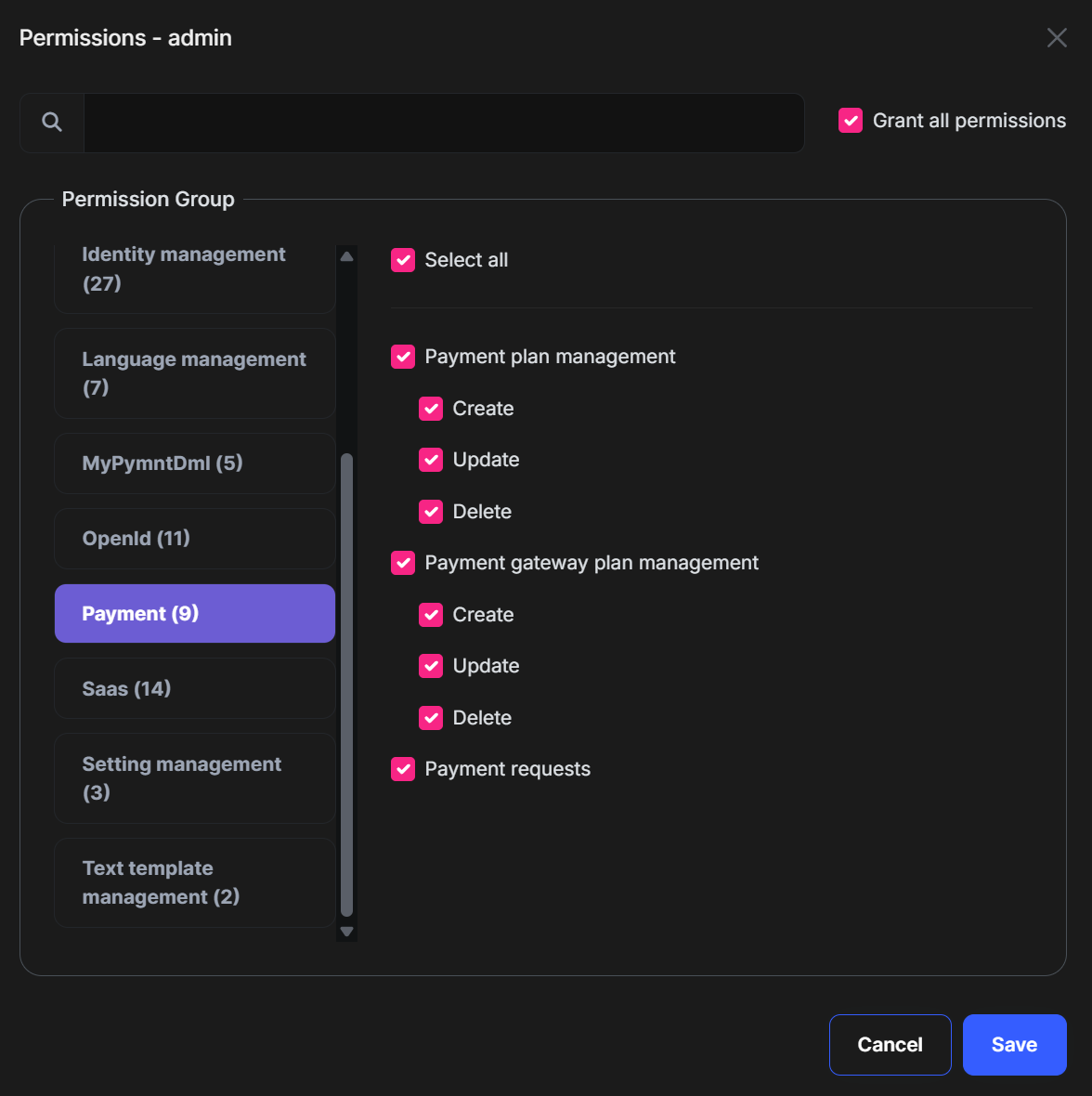
Task: Toggle the Select all checkbox
Action: [403, 260]
